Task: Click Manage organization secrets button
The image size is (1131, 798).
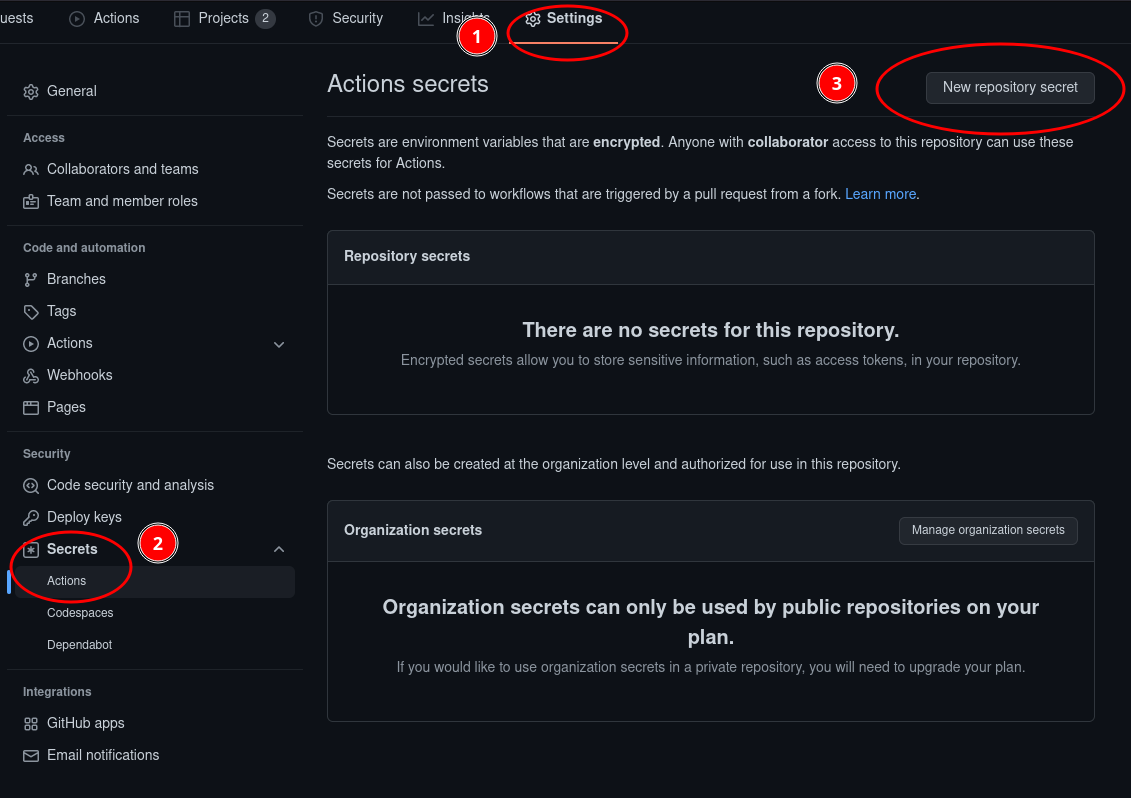Action: [x=988, y=530]
